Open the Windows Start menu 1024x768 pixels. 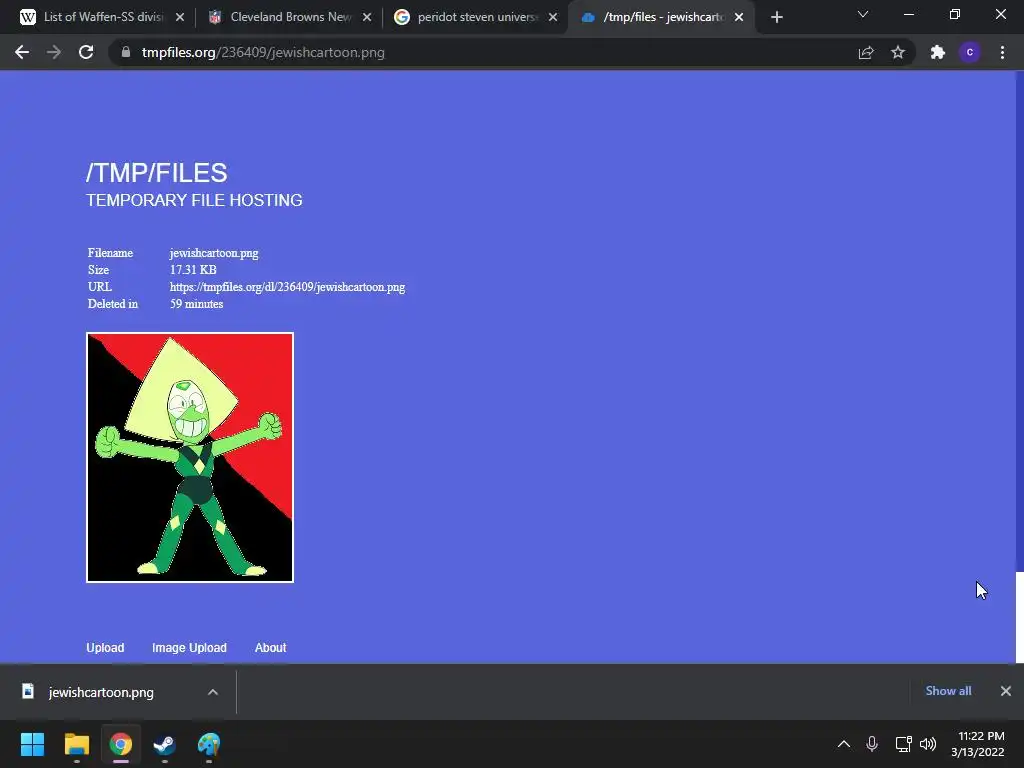pyautogui.click(x=32, y=744)
